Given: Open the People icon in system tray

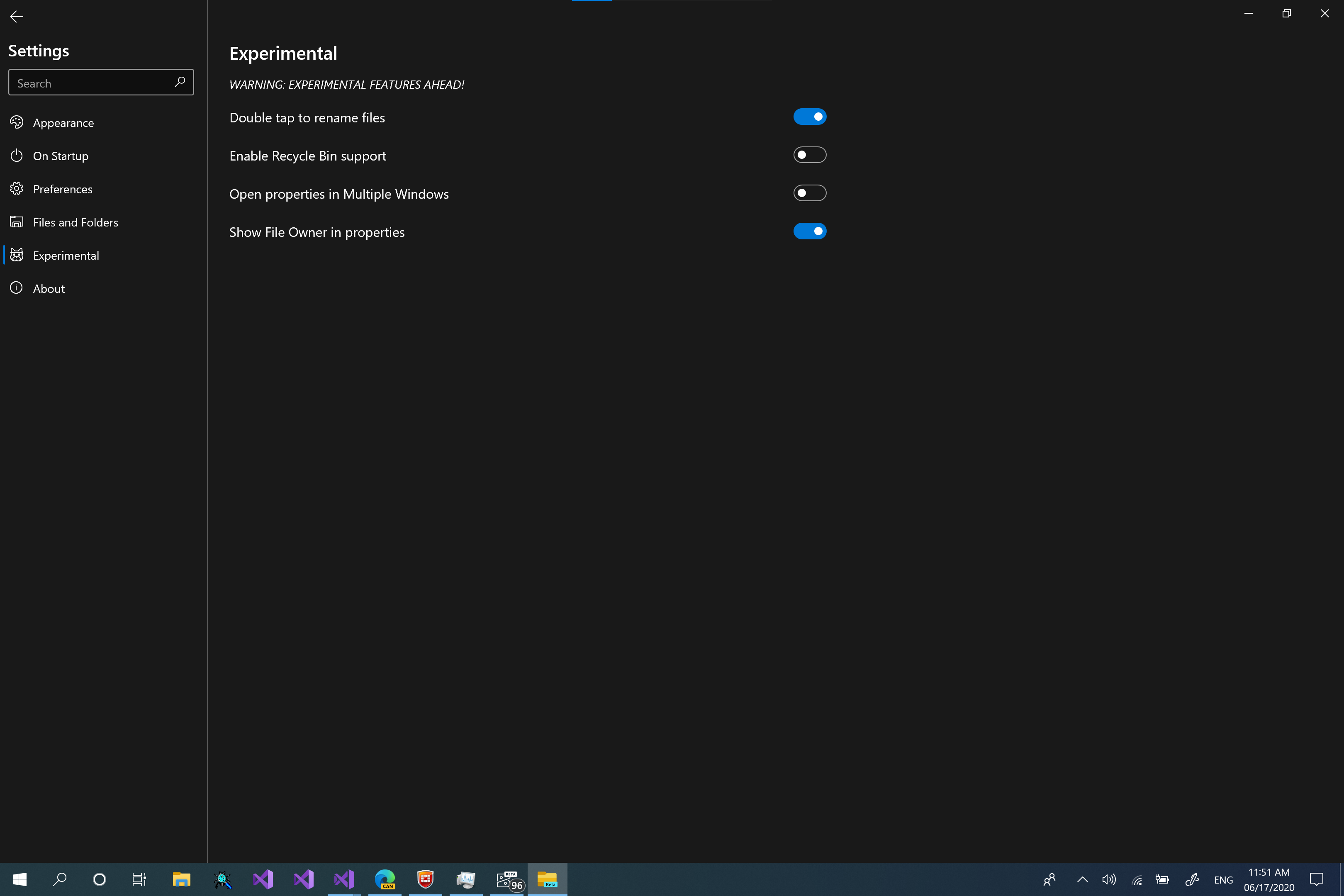Looking at the screenshot, I should pos(1050,879).
